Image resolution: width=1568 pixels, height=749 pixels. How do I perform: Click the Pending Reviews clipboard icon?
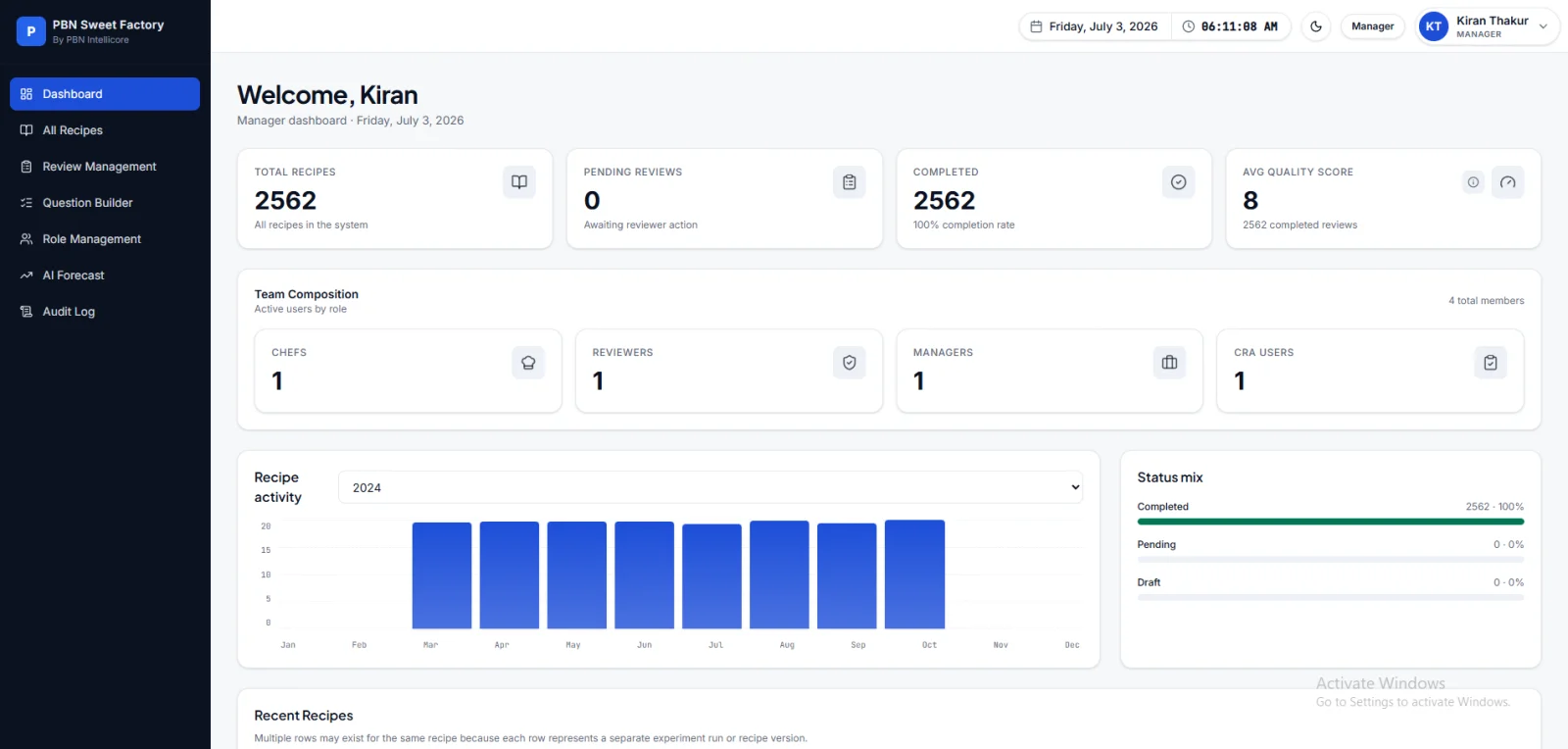point(850,182)
